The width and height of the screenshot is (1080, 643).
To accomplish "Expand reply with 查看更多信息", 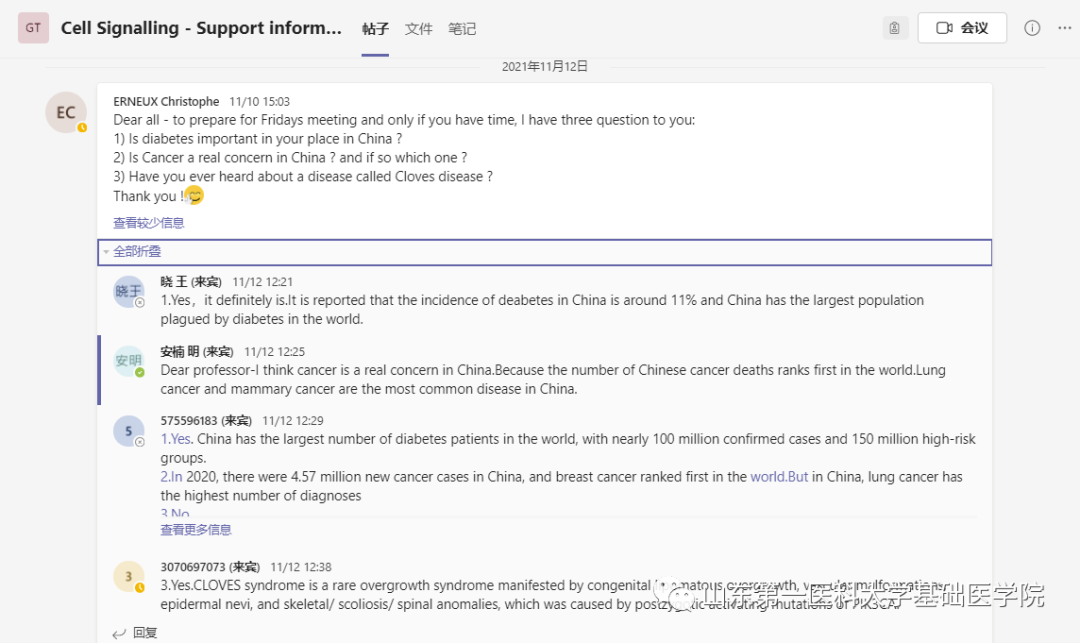I will (x=196, y=530).
